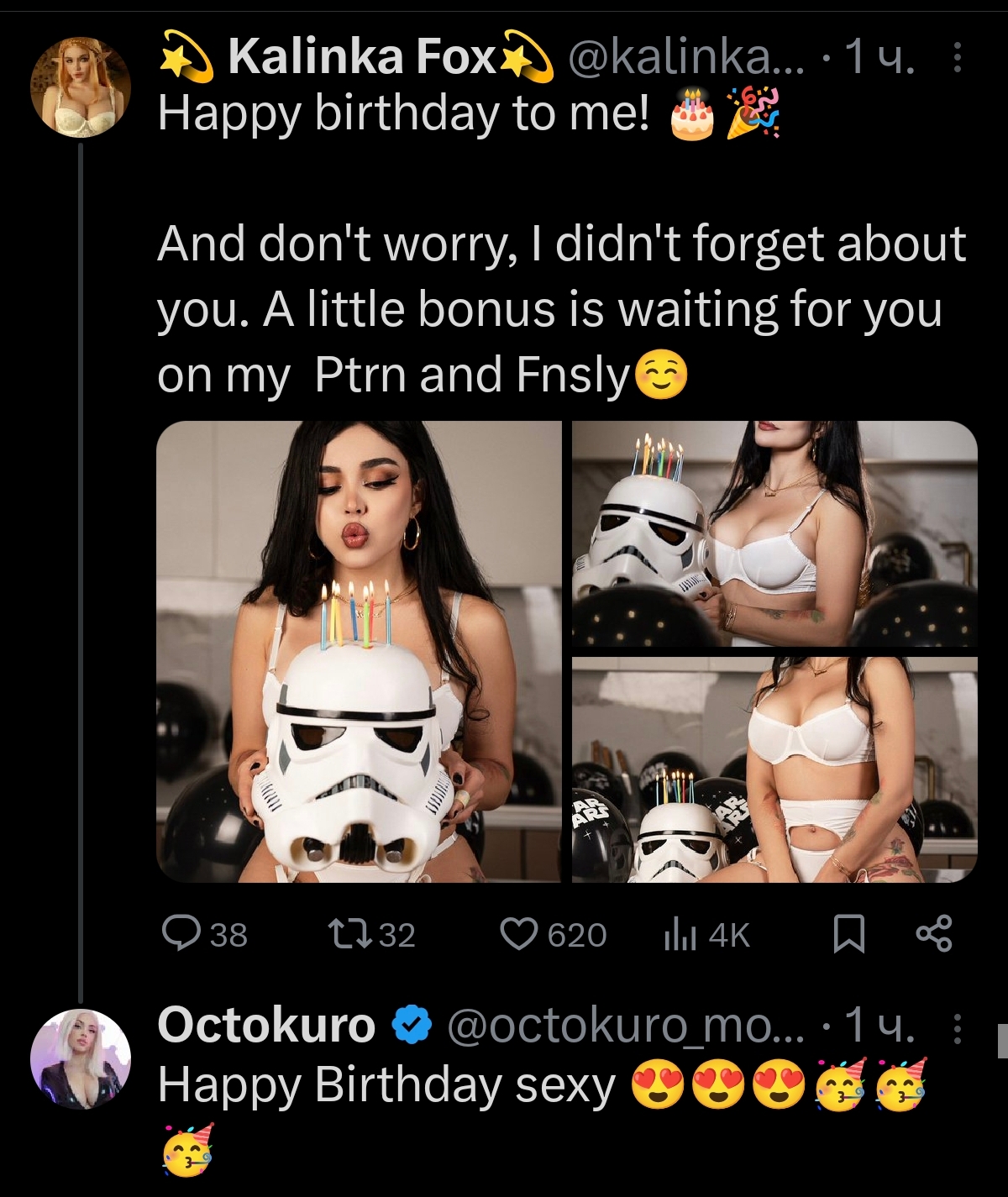Bookmark the birthday post
This screenshot has height=1197, width=1008.
pos(848,934)
